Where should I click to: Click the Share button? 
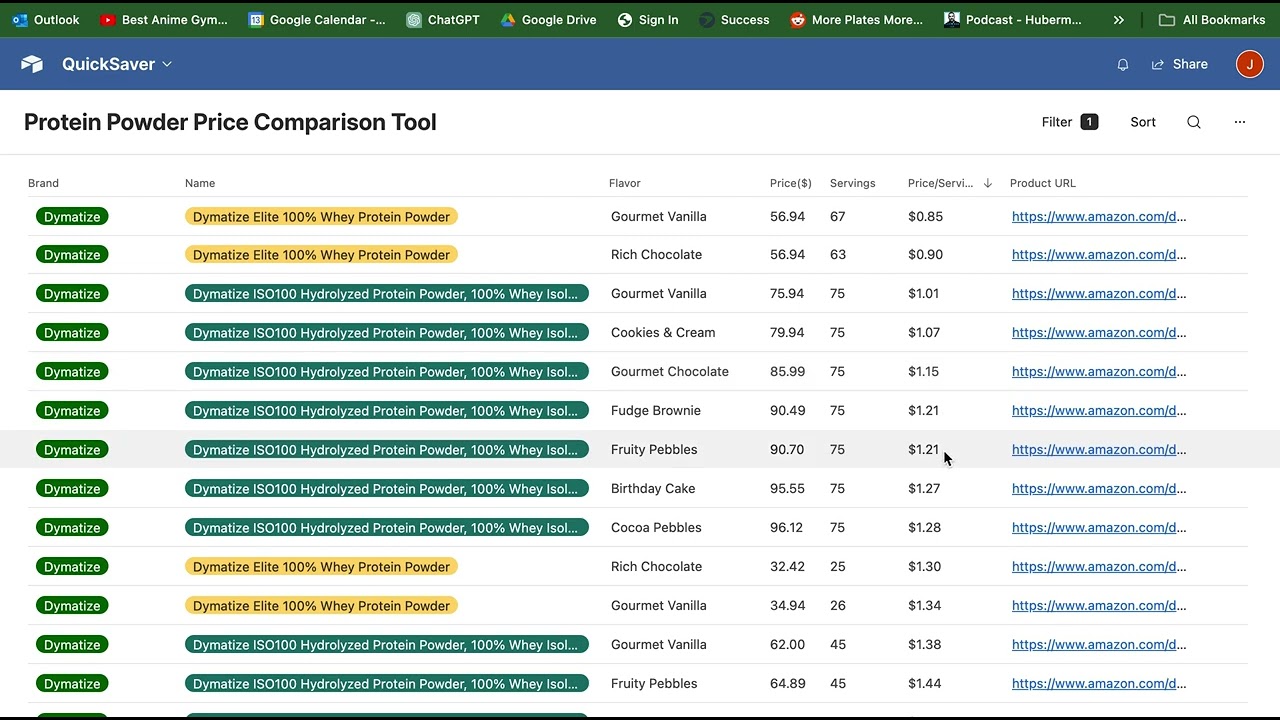[1180, 64]
